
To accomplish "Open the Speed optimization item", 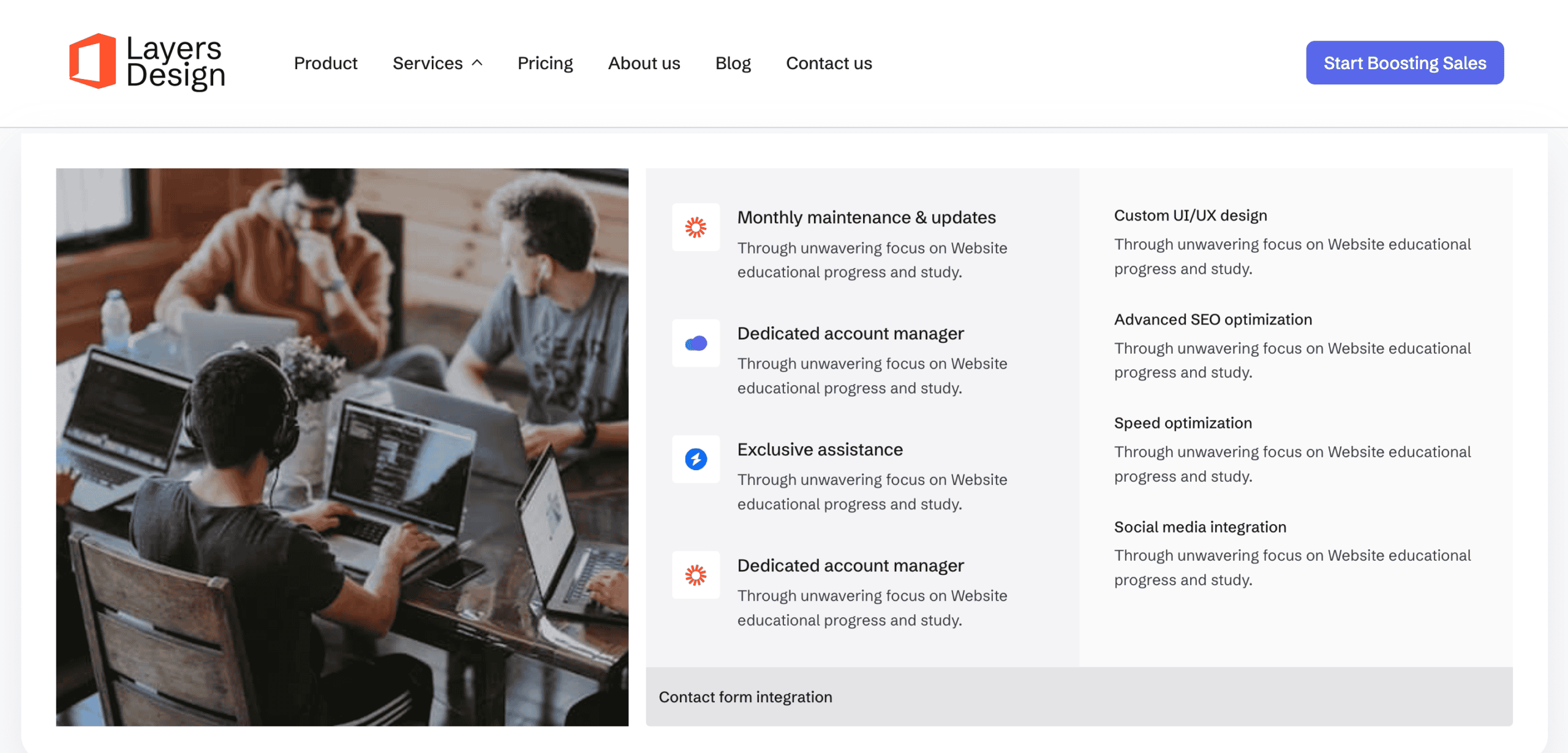I will 1183,423.
